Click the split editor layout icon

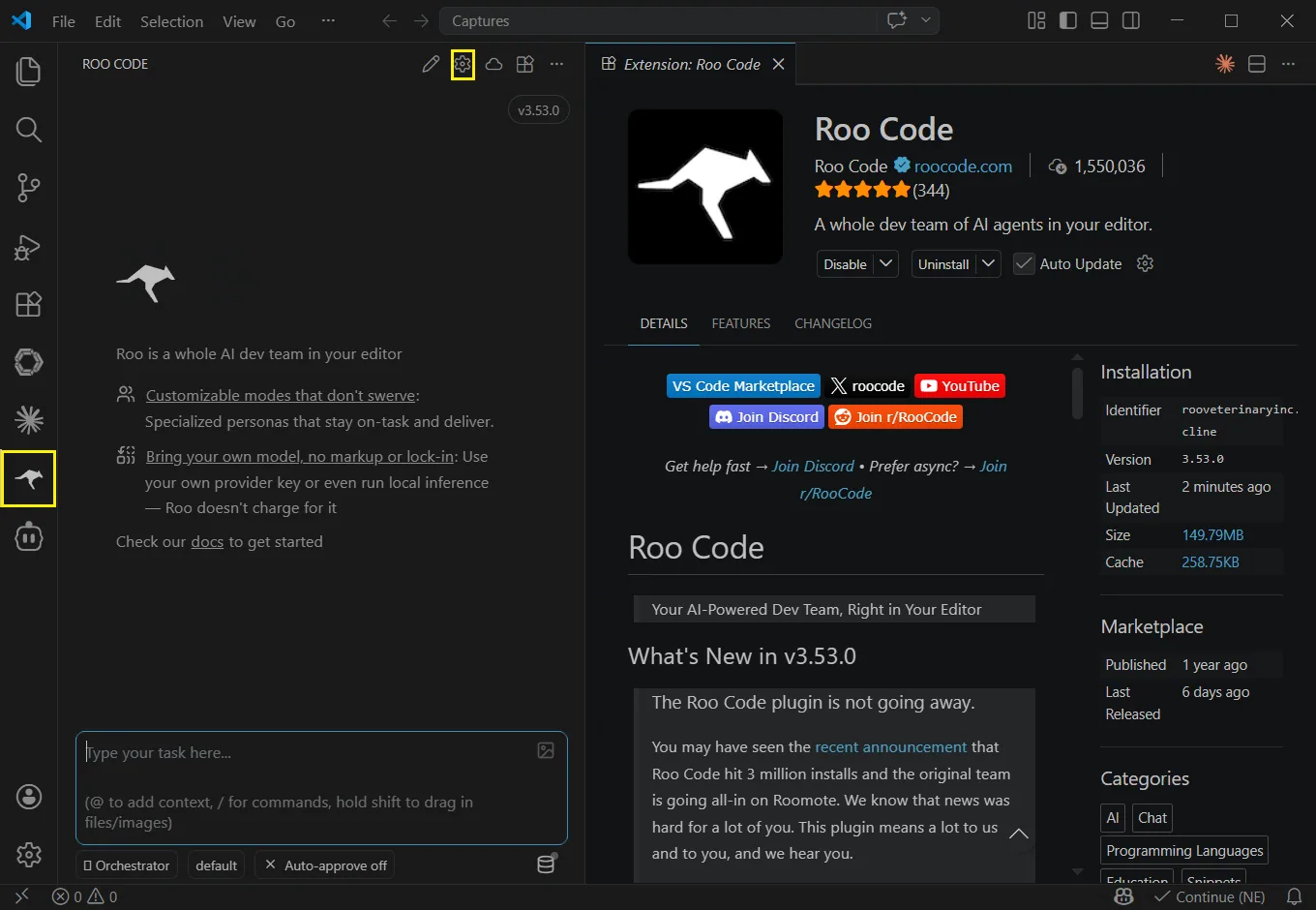pos(1257,64)
